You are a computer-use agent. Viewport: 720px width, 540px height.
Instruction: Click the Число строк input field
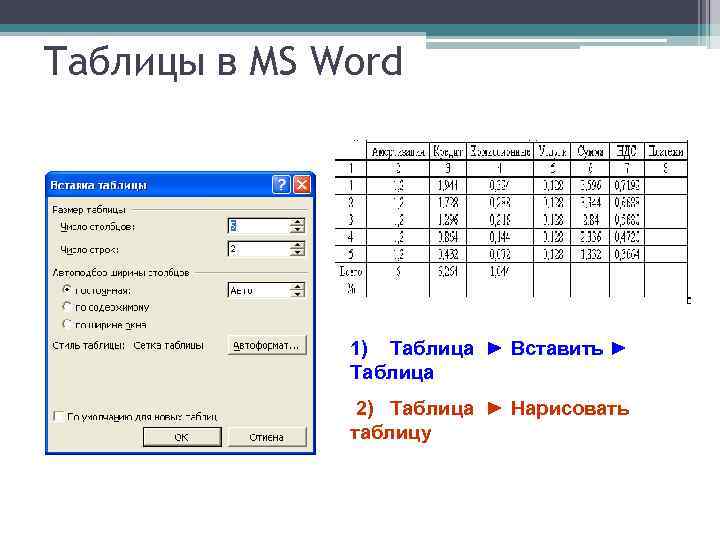tap(259, 249)
